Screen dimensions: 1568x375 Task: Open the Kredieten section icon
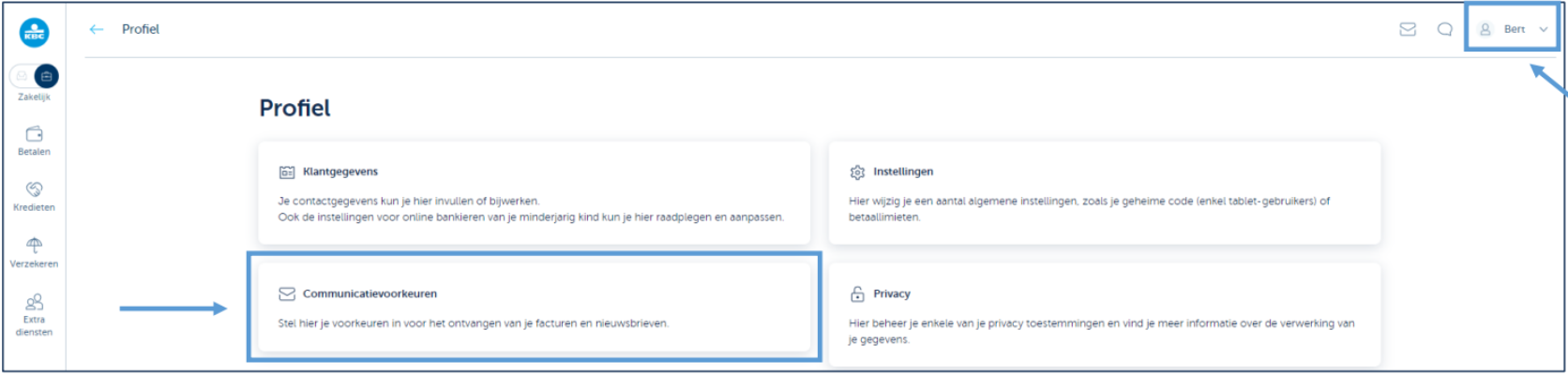pos(34,189)
